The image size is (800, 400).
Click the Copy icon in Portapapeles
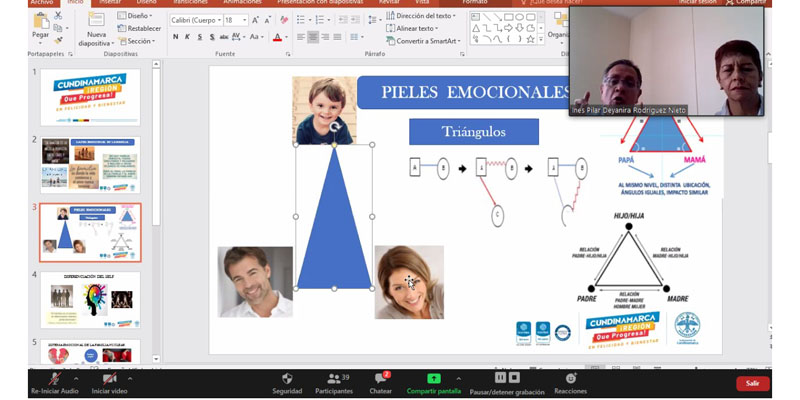tap(58, 28)
